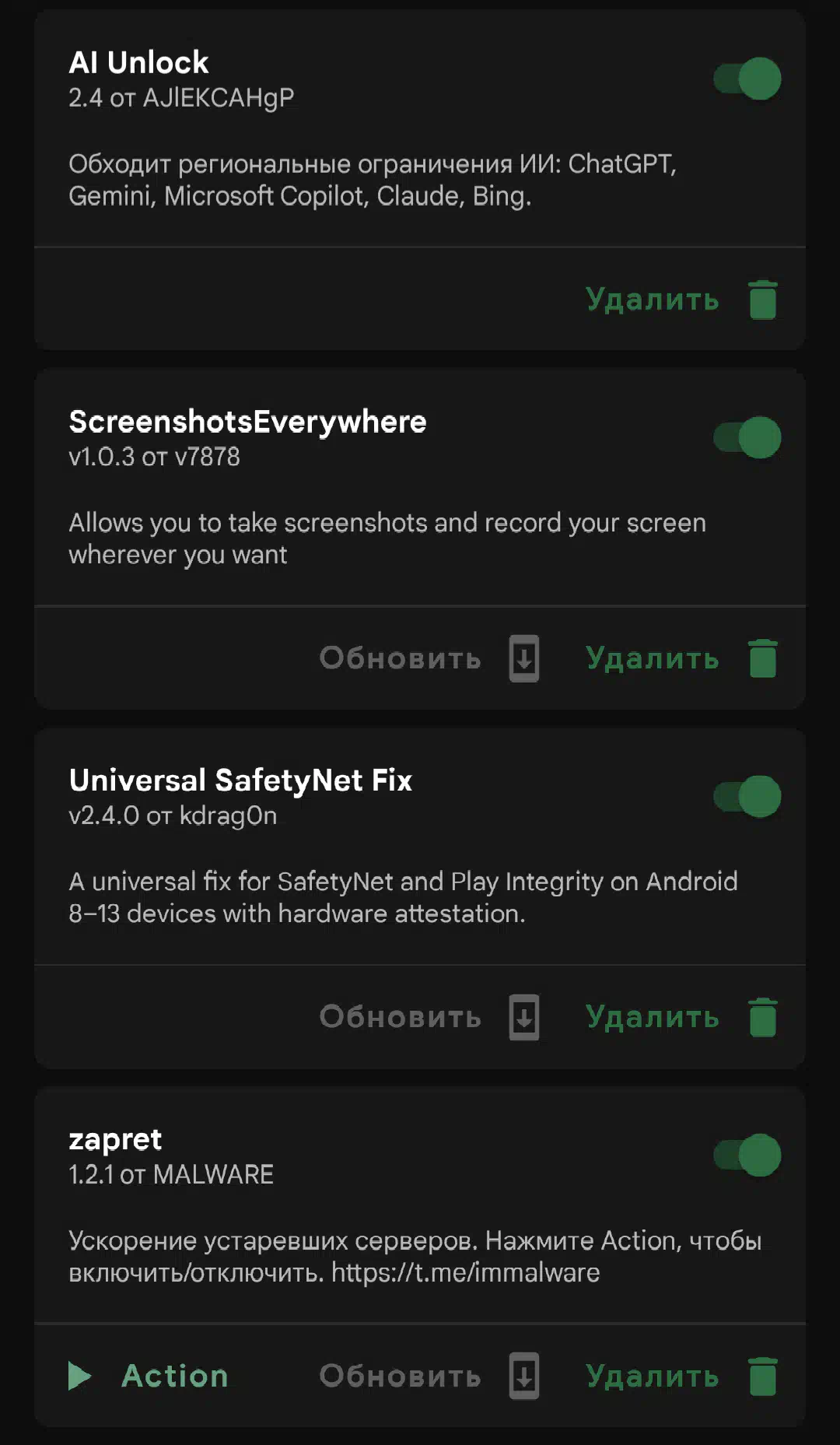840x1445 pixels.
Task: Disable the zapret module switch
Action: pos(747,1155)
